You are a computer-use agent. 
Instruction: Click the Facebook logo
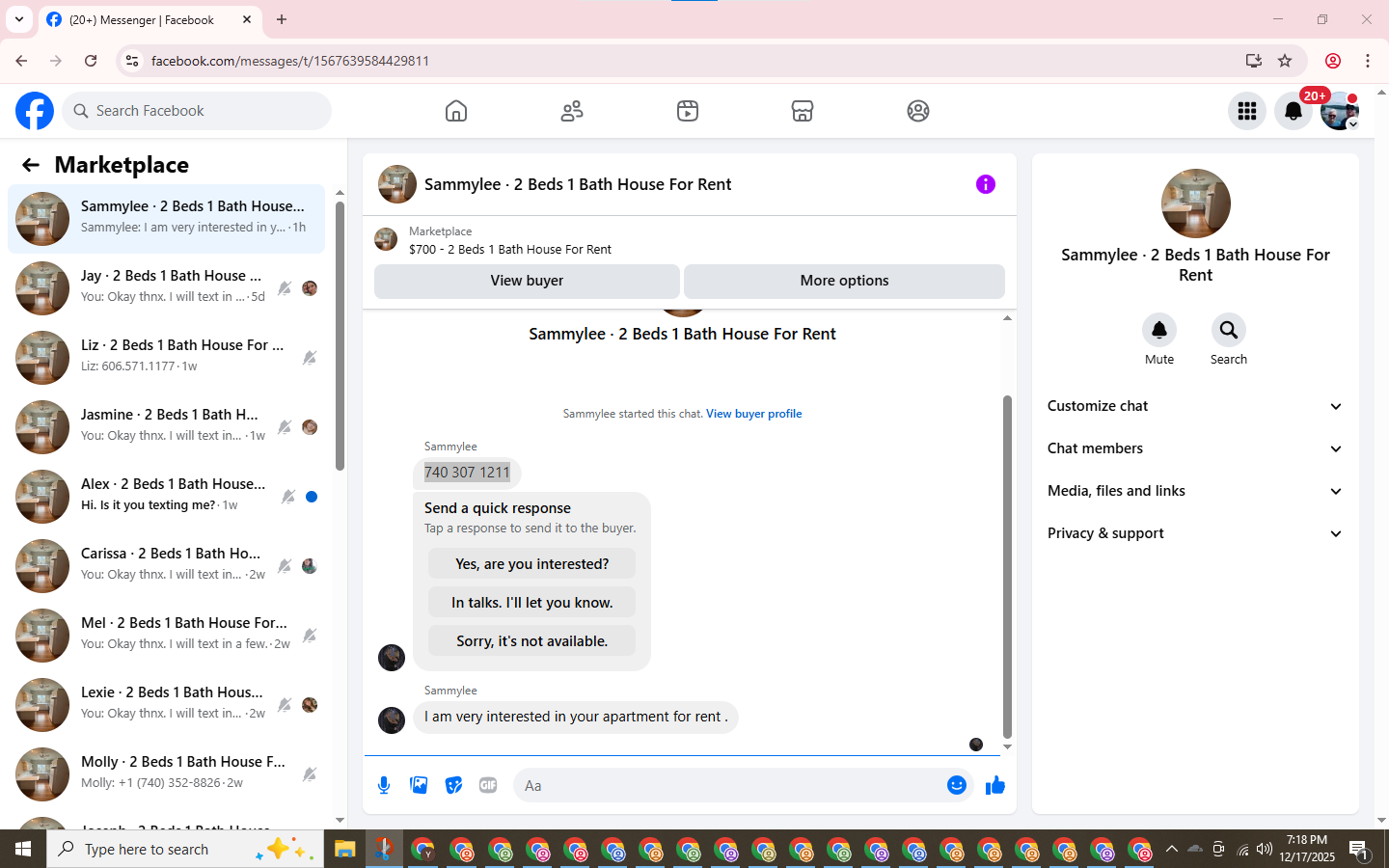point(35,111)
